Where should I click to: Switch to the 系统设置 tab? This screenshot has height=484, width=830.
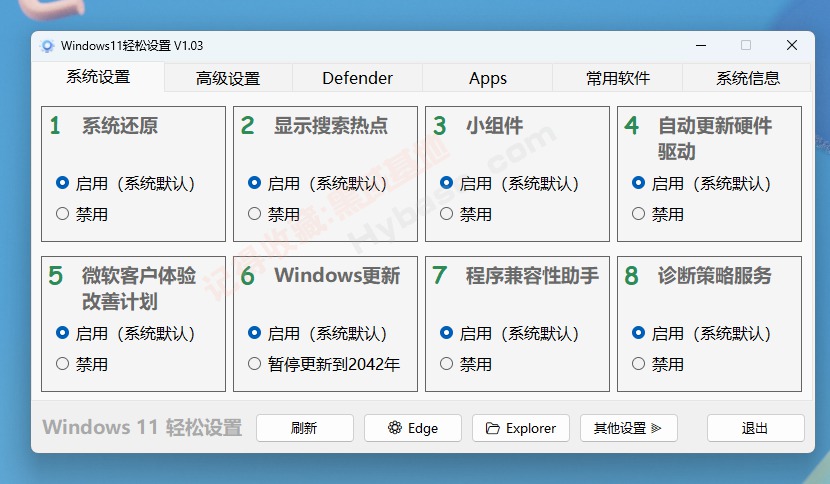[98, 77]
